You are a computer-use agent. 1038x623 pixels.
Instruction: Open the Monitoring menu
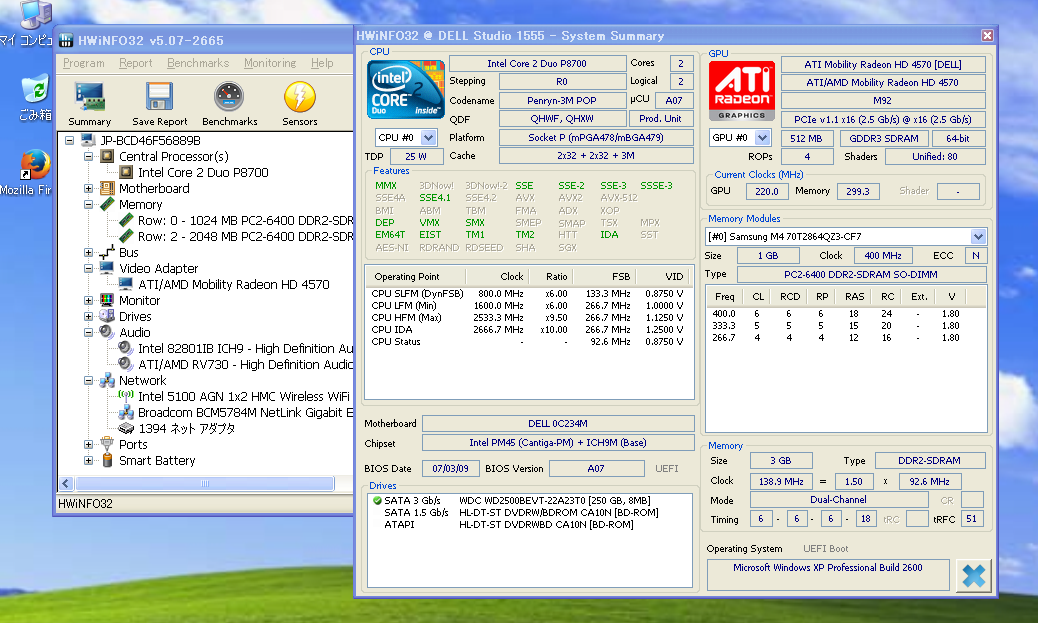270,63
